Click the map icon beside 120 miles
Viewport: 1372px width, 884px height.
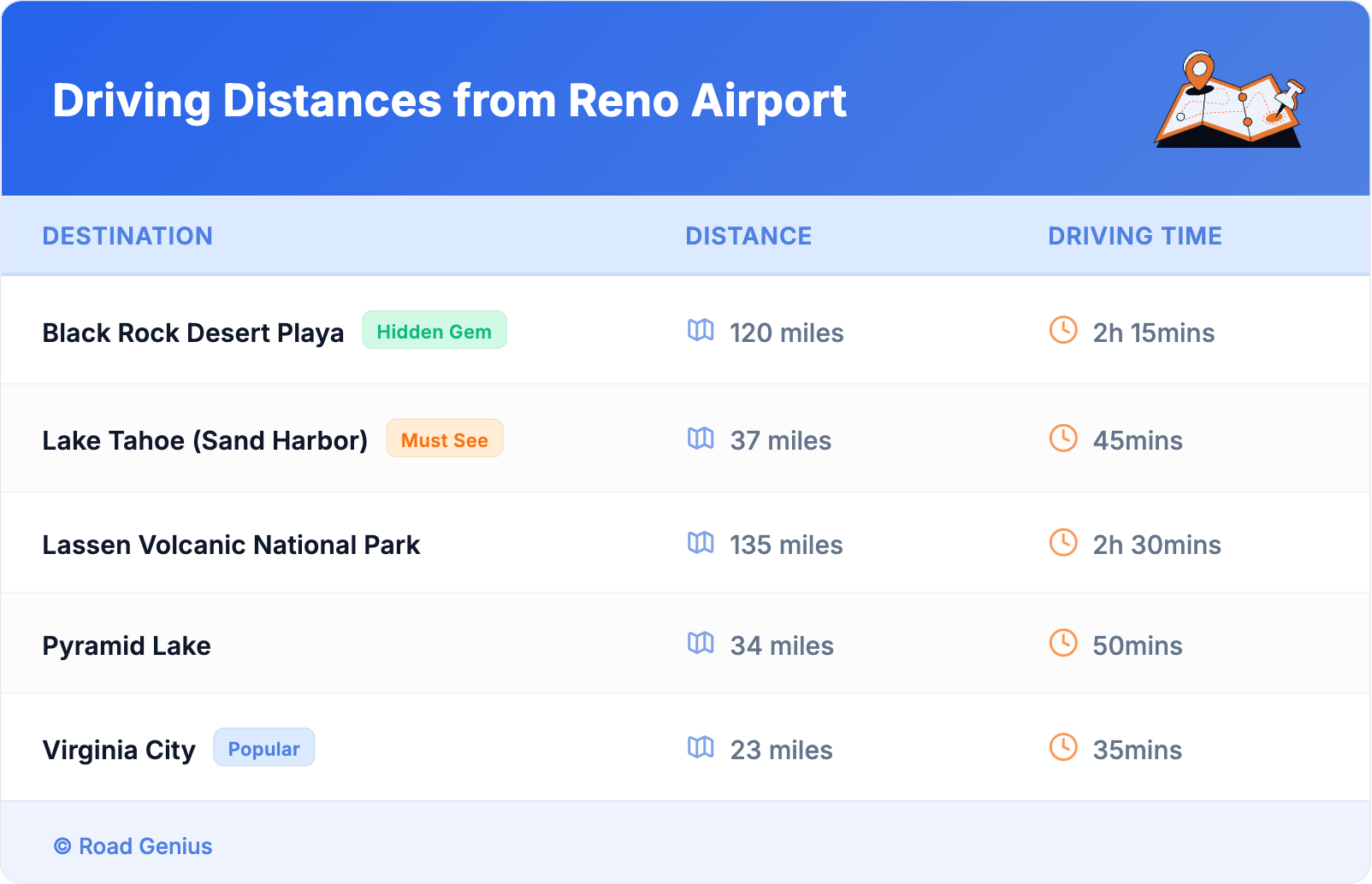pyautogui.click(x=701, y=330)
